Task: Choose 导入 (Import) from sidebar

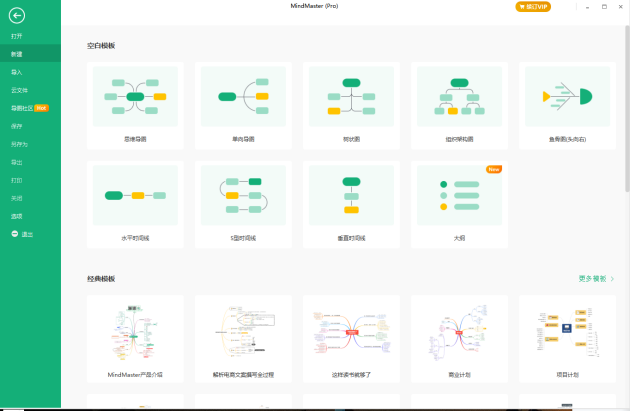Action: point(30,72)
